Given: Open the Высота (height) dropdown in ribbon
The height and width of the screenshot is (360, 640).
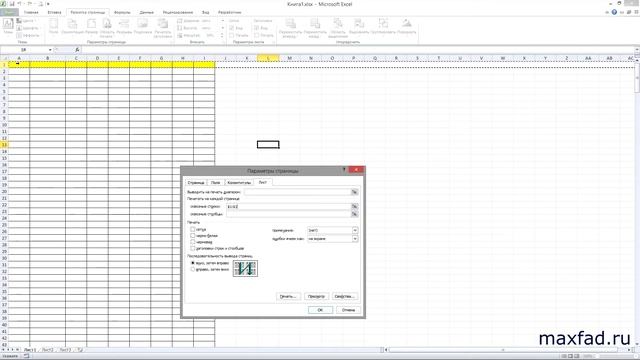Looking at the screenshot, I should coord(222,28).
